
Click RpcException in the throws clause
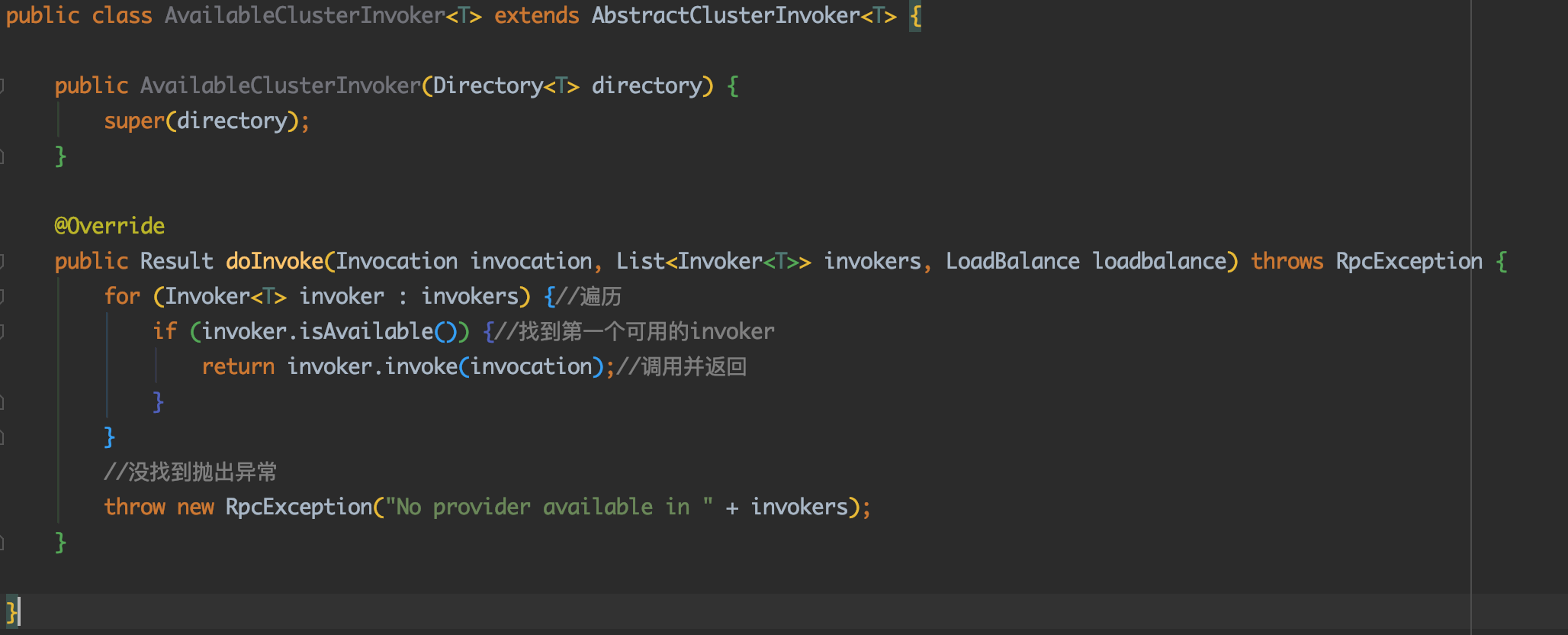(1409, 261)
